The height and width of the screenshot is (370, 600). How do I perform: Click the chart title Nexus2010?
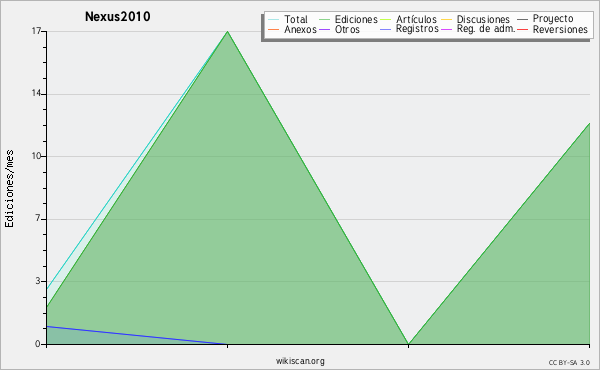tap(117, 16)
